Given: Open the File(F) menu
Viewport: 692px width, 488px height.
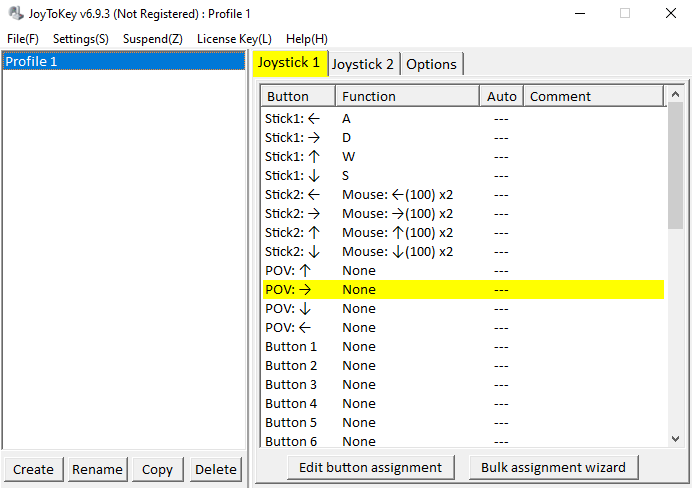Looking at the screenshot, I should pyautogui.click(x=23, y=38).
